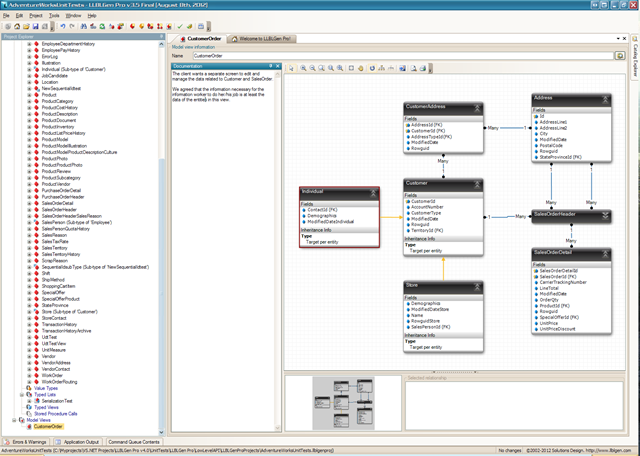640x456 pixels.
Task: Open the File menu
Action: [6, 16]
